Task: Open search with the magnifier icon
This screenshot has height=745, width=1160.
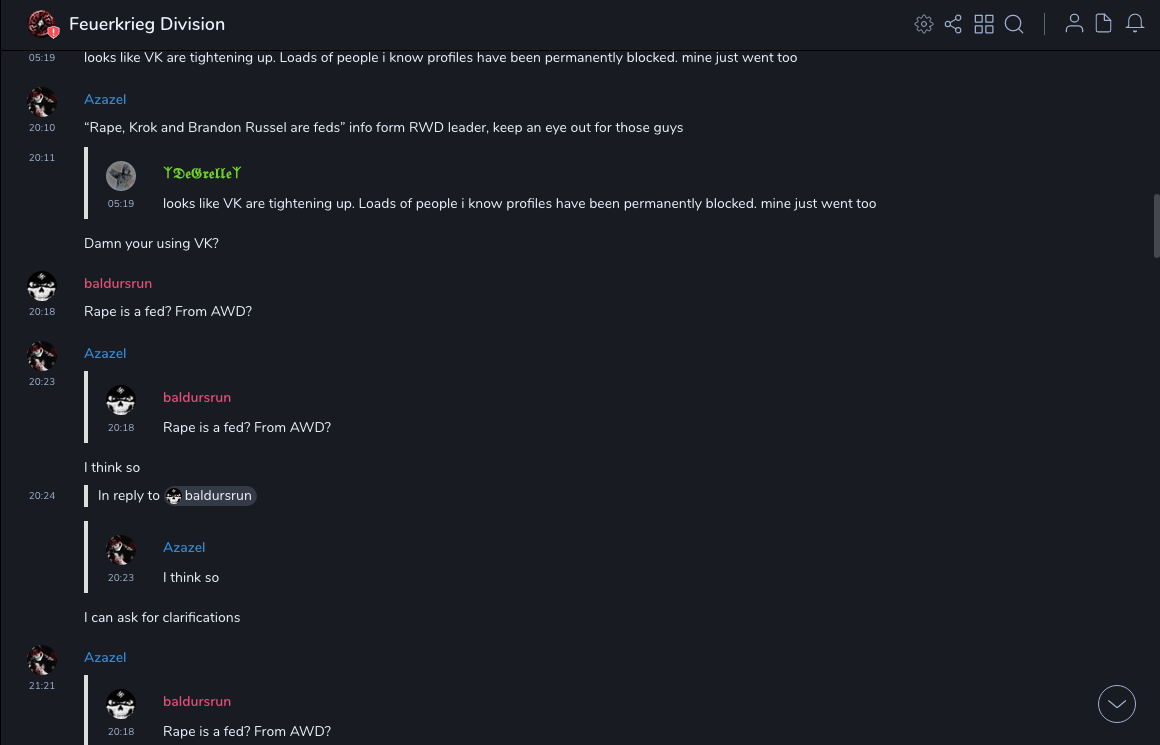Action: (1014, 24)
